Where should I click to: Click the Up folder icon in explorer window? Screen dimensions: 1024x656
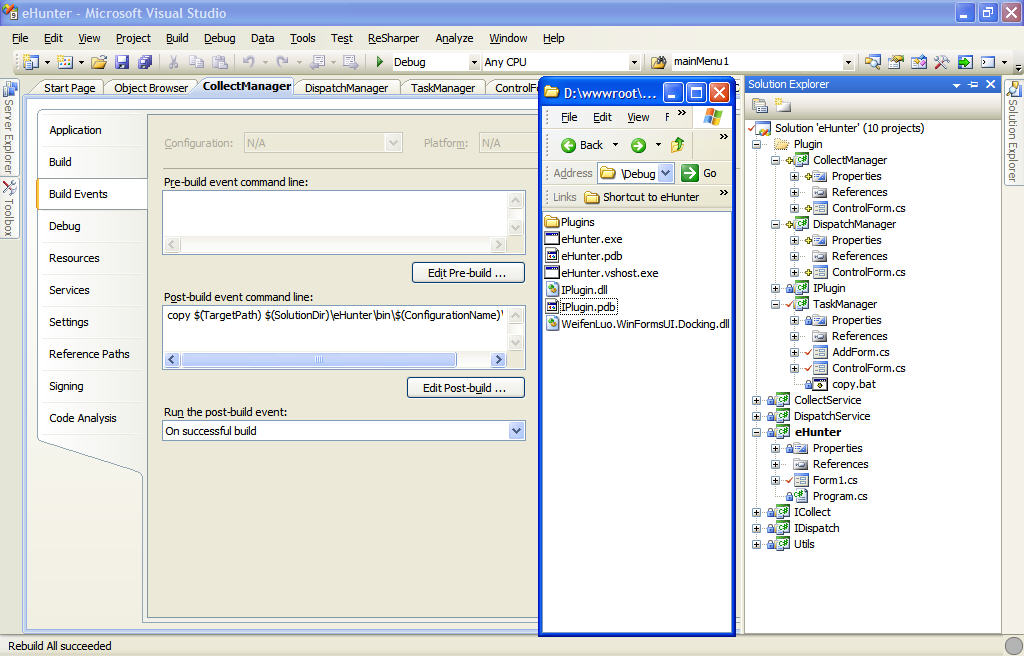[677, 145]
